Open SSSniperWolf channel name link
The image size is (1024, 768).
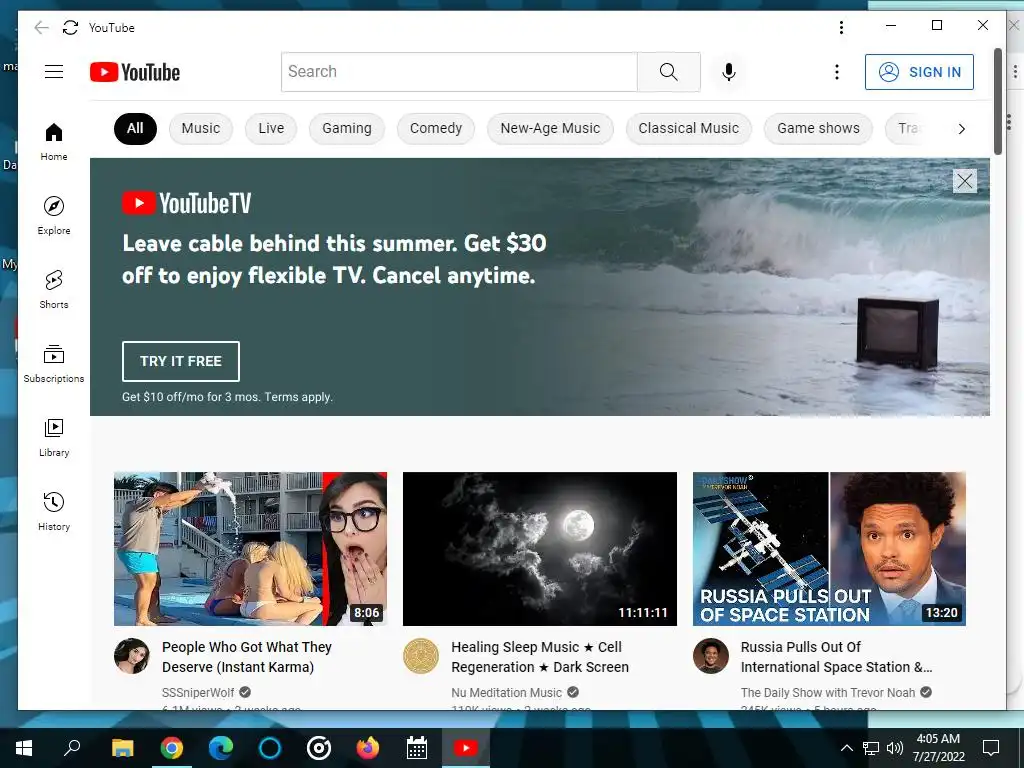tap(198, 693)
